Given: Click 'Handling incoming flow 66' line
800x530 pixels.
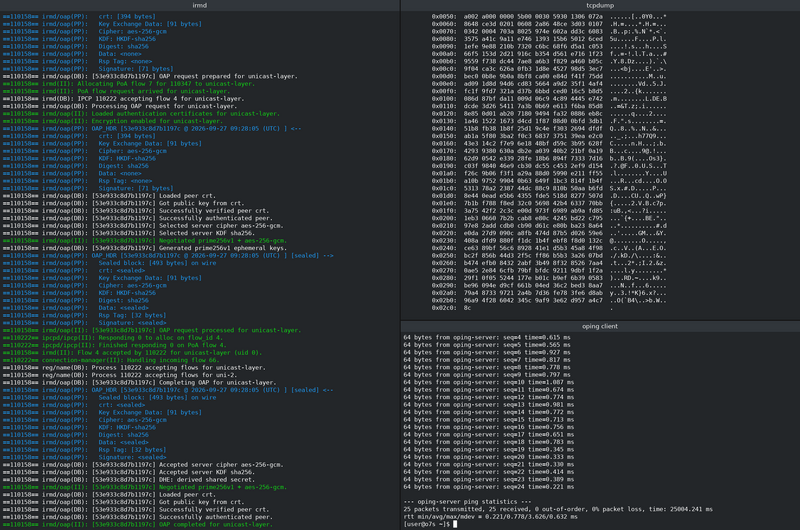Looking at the screenshot, I should pyautogui.click(x=111, y=360).
